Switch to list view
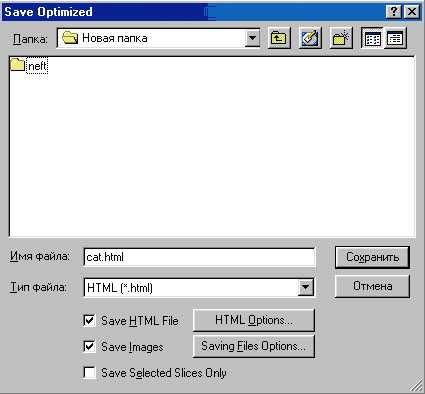Screen dimensions: 425x394 click(x=373, y=38)
